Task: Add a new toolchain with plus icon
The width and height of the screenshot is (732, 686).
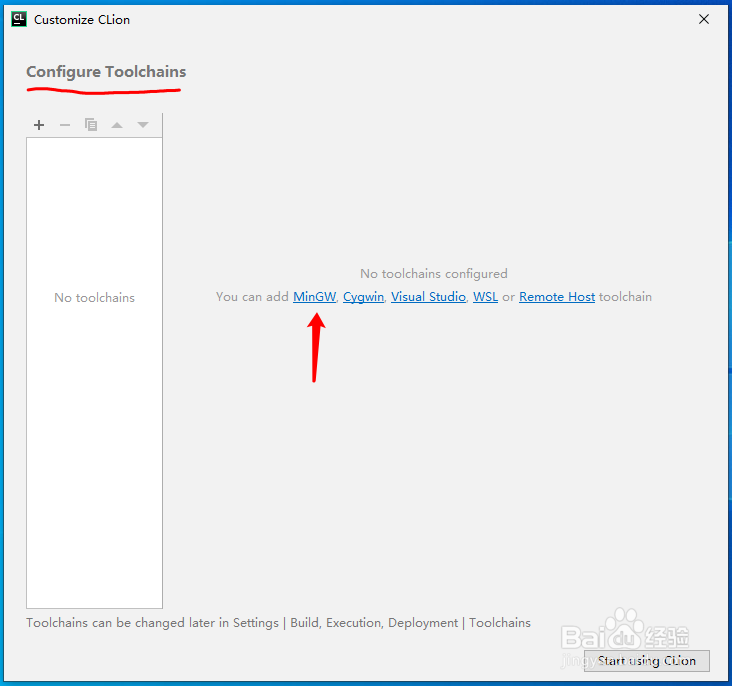Action: pyautogui.click(x=39, y=125)
